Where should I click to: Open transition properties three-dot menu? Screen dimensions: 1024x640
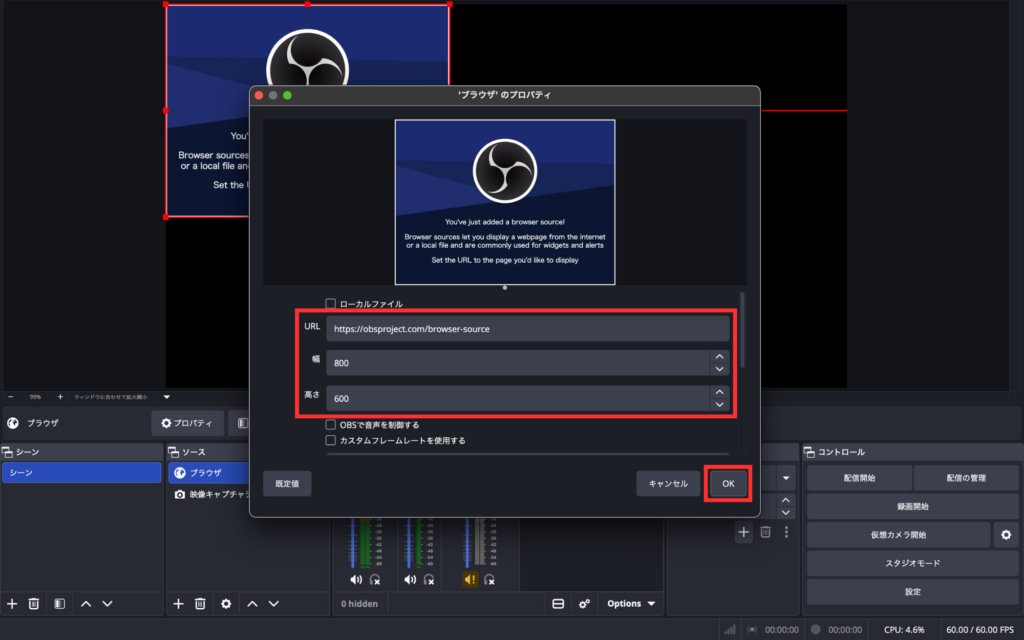point(786,532)
